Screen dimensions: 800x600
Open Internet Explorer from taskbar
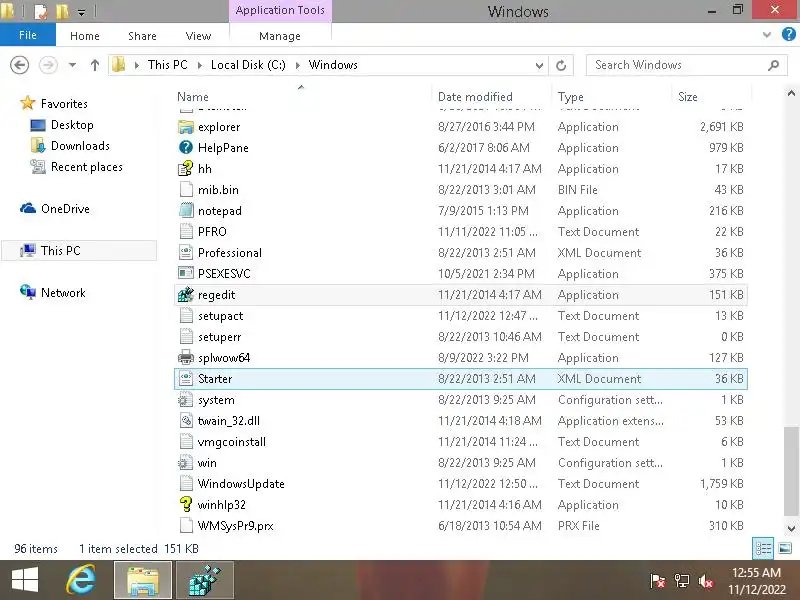point(81,580)
